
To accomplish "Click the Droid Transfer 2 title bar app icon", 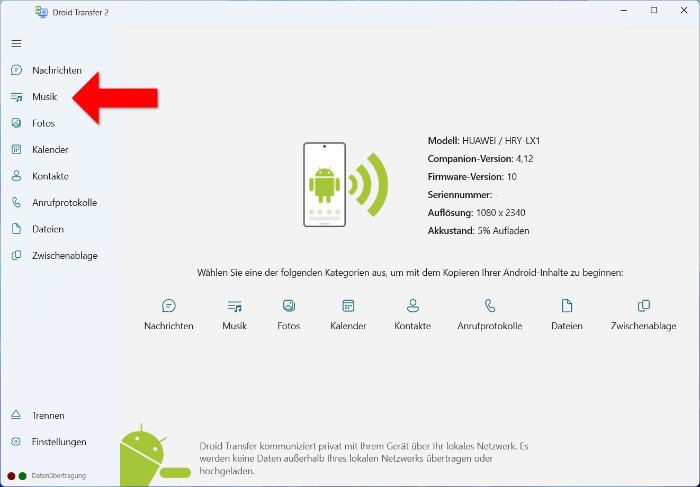I will (x=42, y=12).
